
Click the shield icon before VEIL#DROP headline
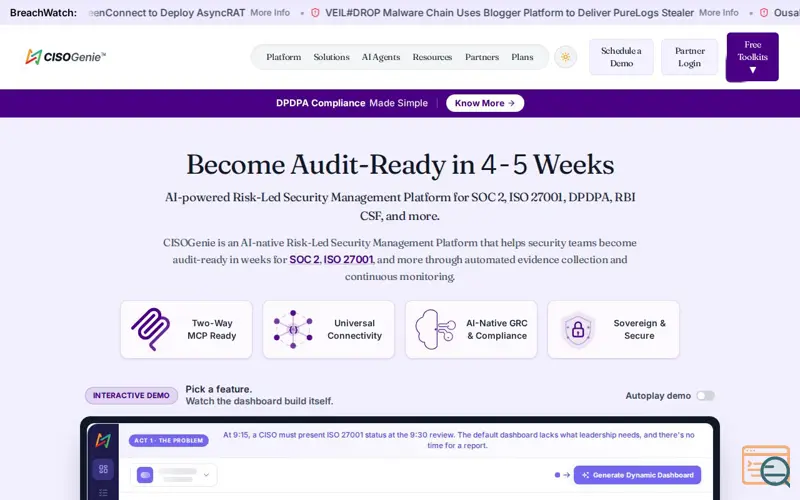tap(315, 13)
